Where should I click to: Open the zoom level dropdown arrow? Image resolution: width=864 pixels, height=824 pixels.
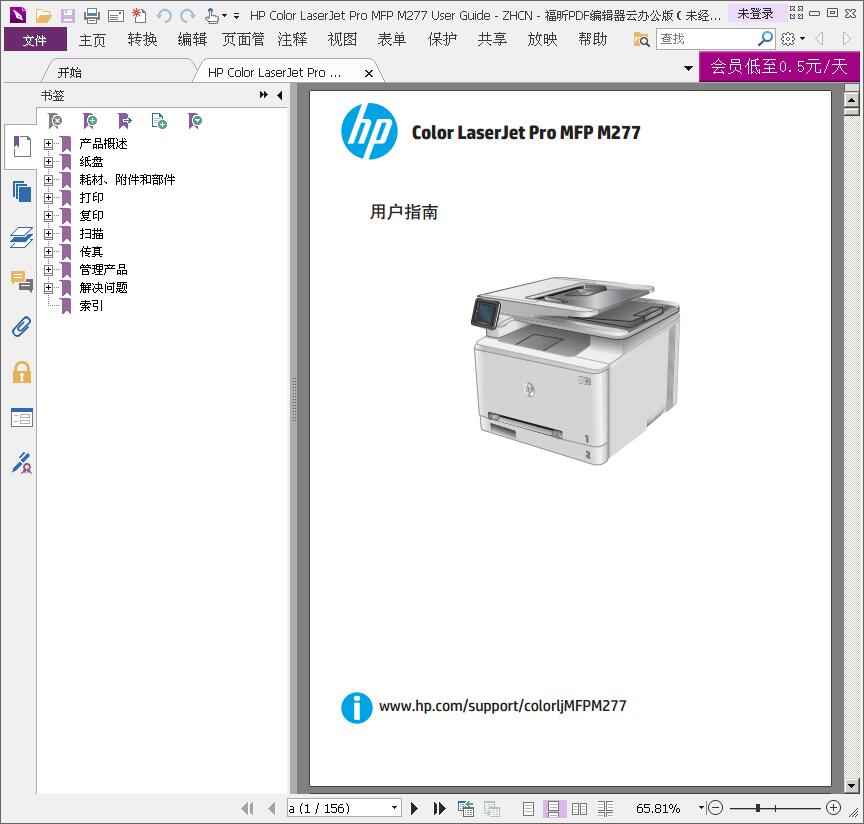(x=701, y=808)
